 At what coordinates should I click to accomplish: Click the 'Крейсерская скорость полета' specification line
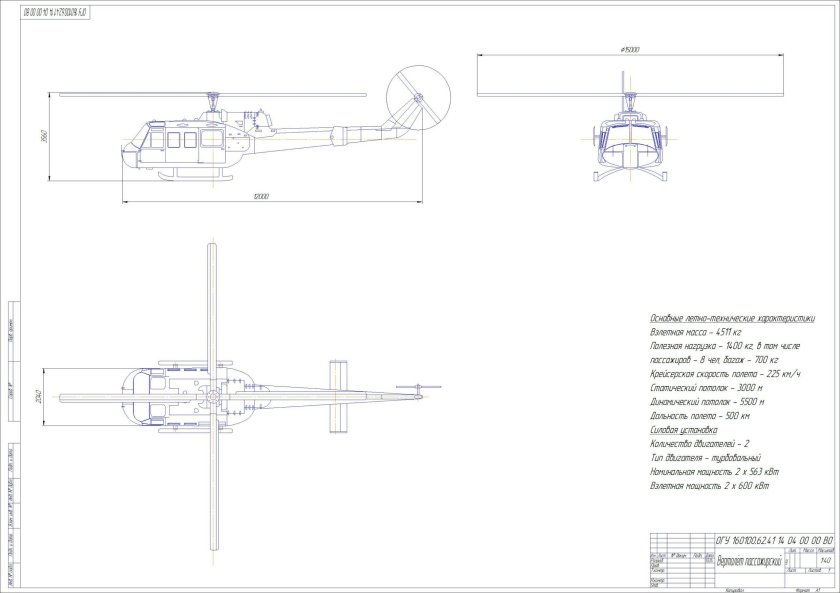click(x=719, y=371)
